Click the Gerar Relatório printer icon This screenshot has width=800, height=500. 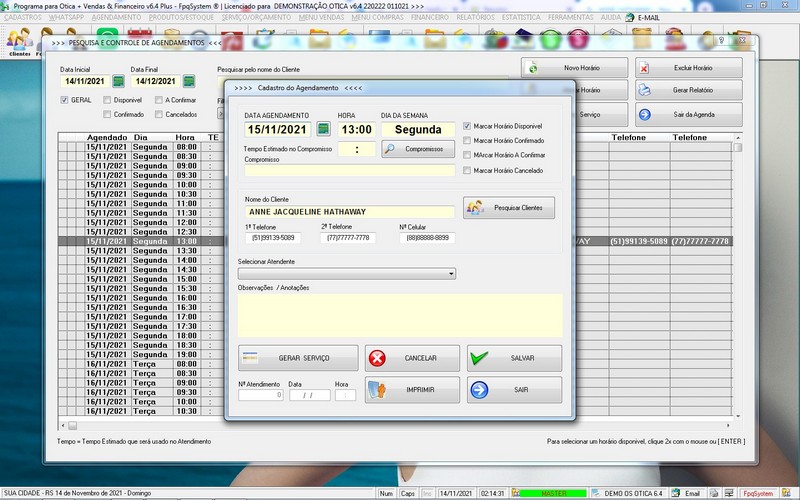pyautogui.click(x=644, y=90)
